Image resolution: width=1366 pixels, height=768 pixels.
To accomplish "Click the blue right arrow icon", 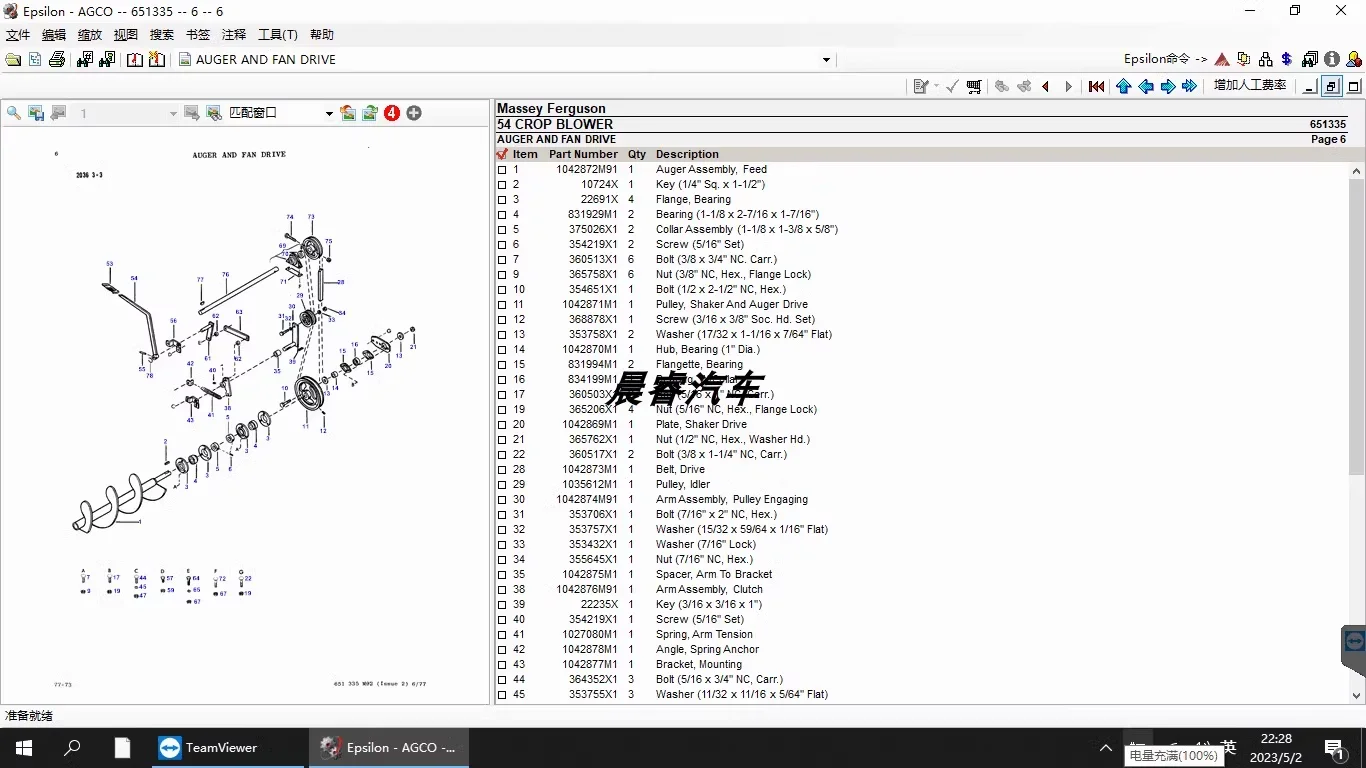I will point(1168,87).
